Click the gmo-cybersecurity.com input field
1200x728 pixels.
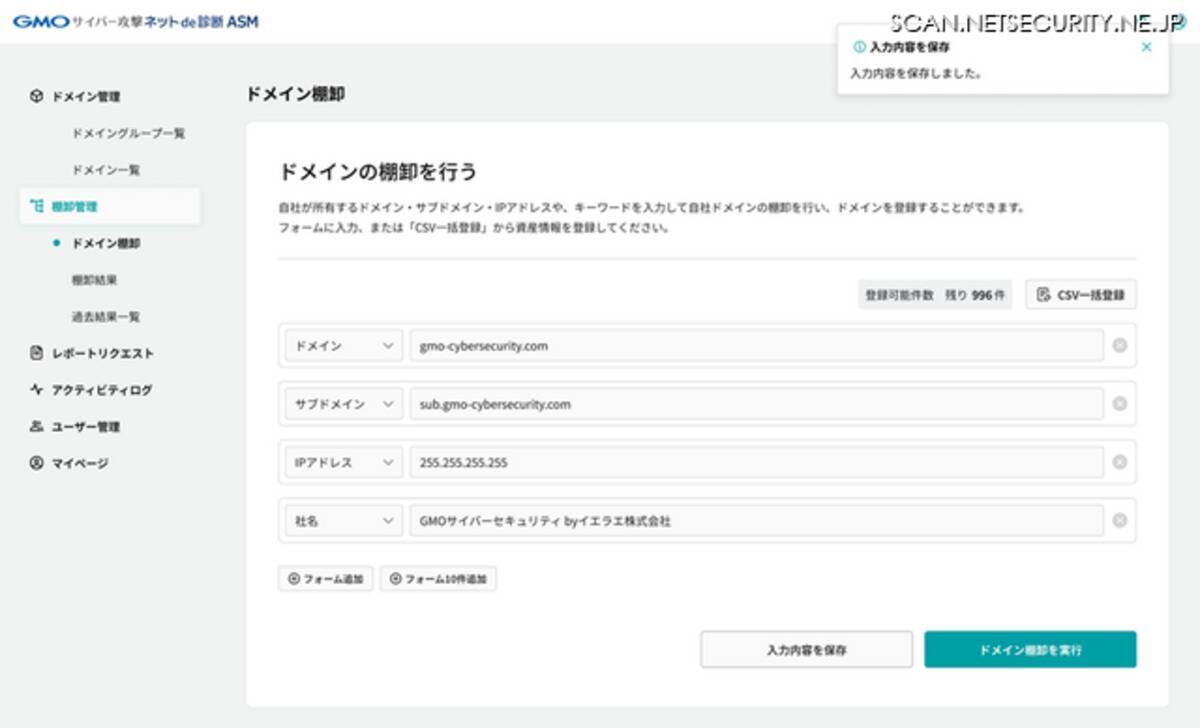pyautogui.click(x=700, y=345)
